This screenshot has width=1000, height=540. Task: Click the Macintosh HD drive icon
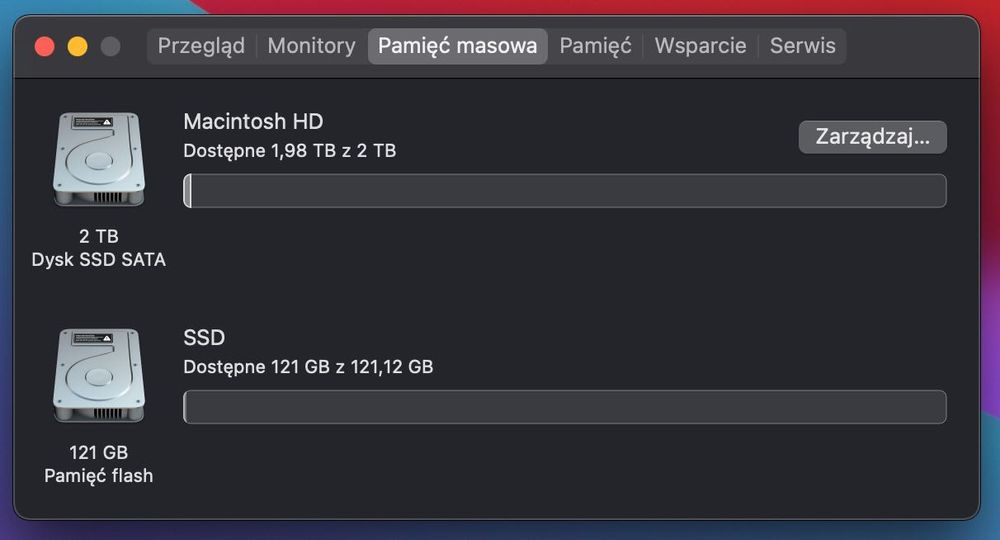coord(99,160)
